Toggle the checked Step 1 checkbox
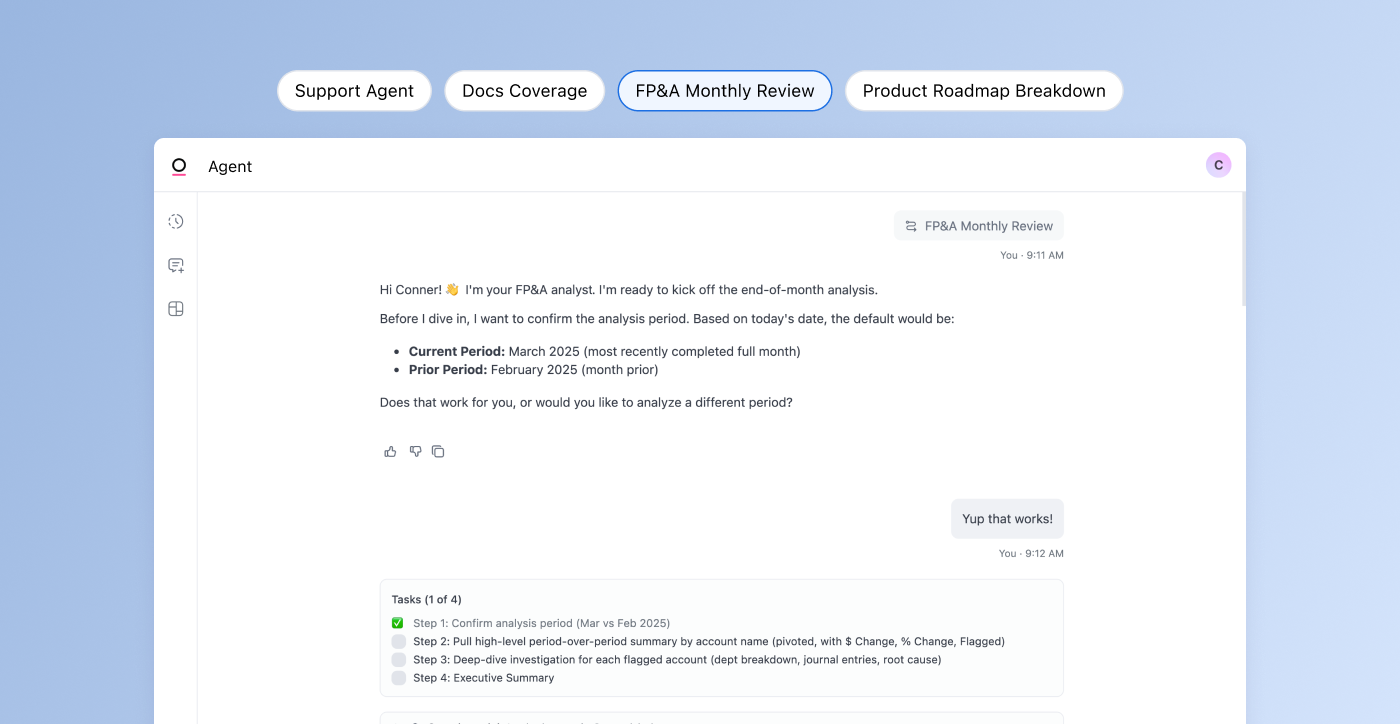Image resolution: width=1400 pixels, height=724 pixels. 398,623
